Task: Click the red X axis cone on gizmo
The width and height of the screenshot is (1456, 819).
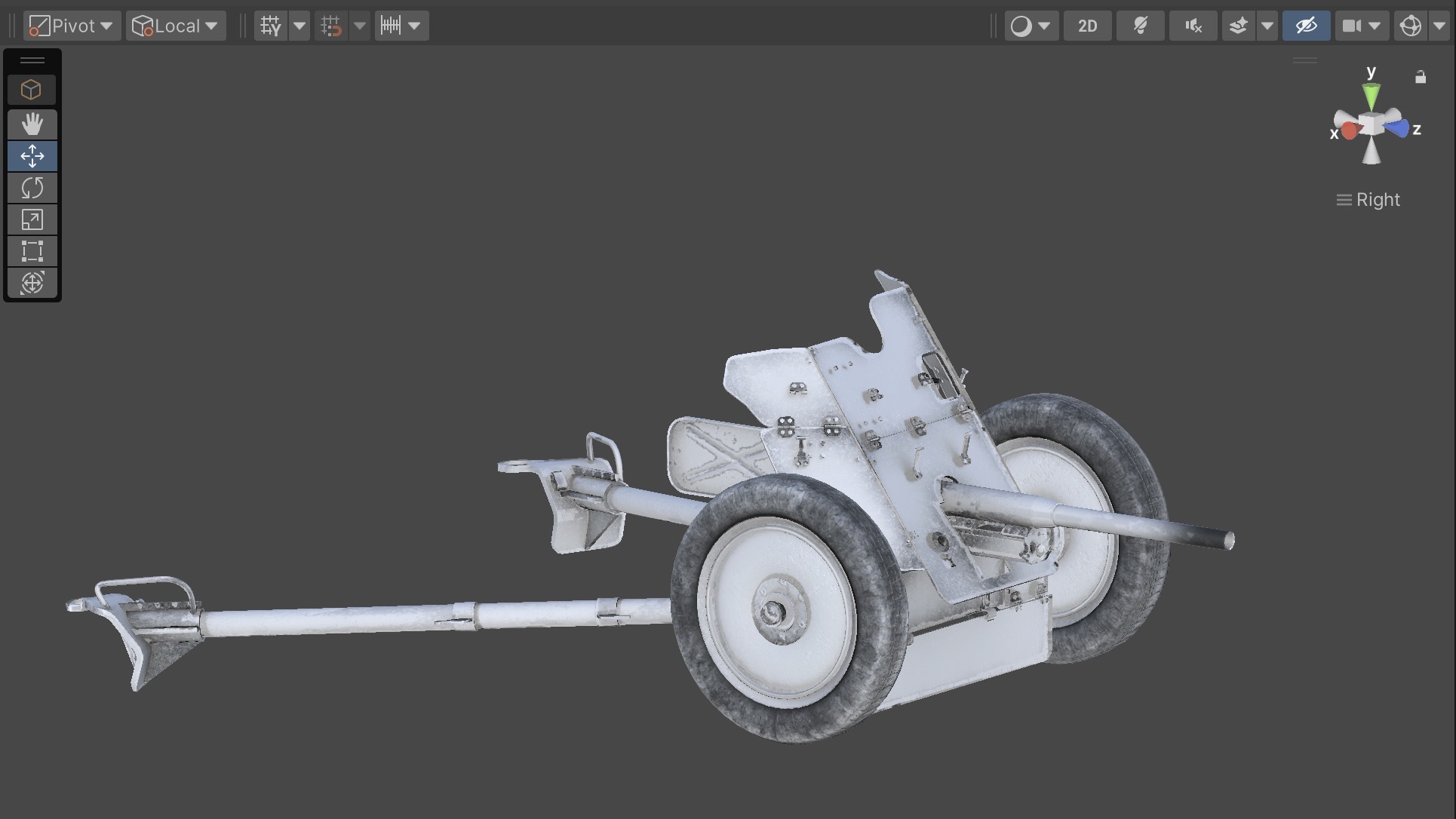Action: pos(1348,130)
